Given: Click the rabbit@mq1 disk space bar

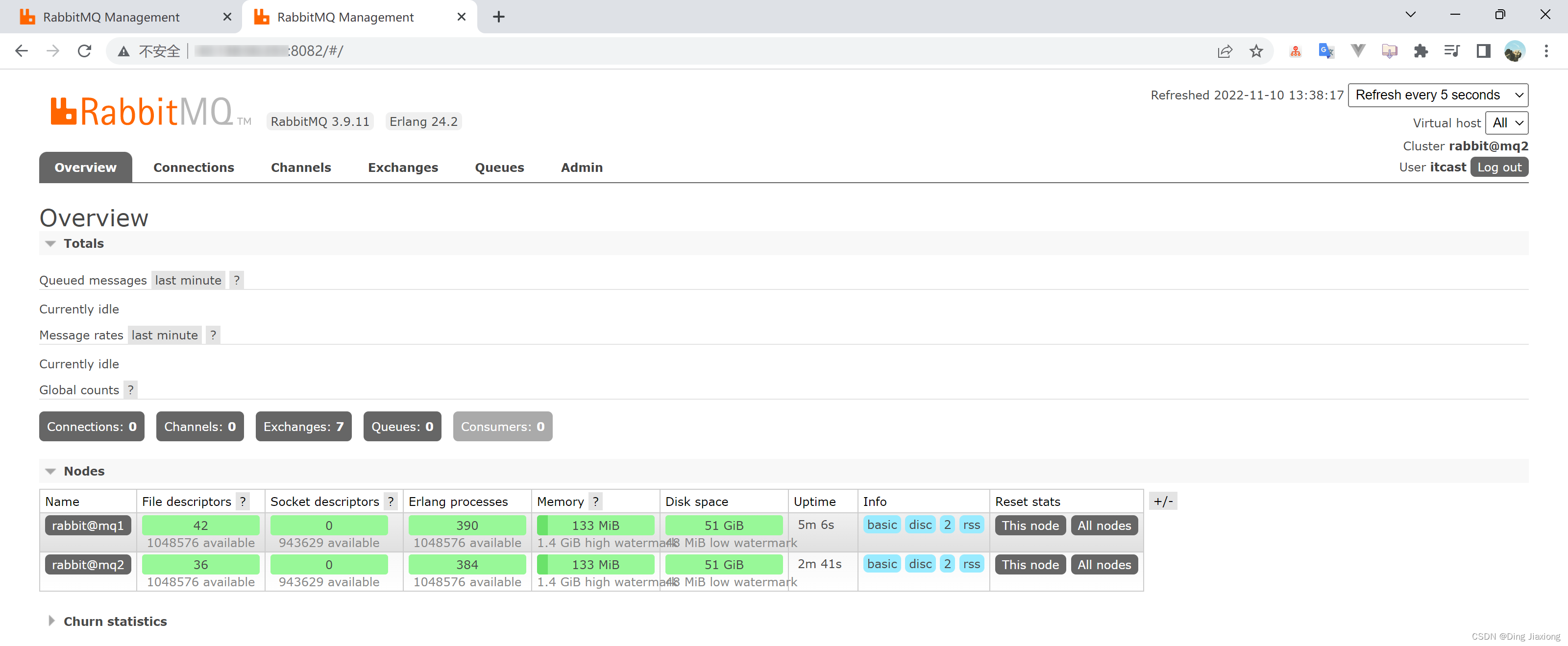Looking at the screenshot, I should (724, 526).
